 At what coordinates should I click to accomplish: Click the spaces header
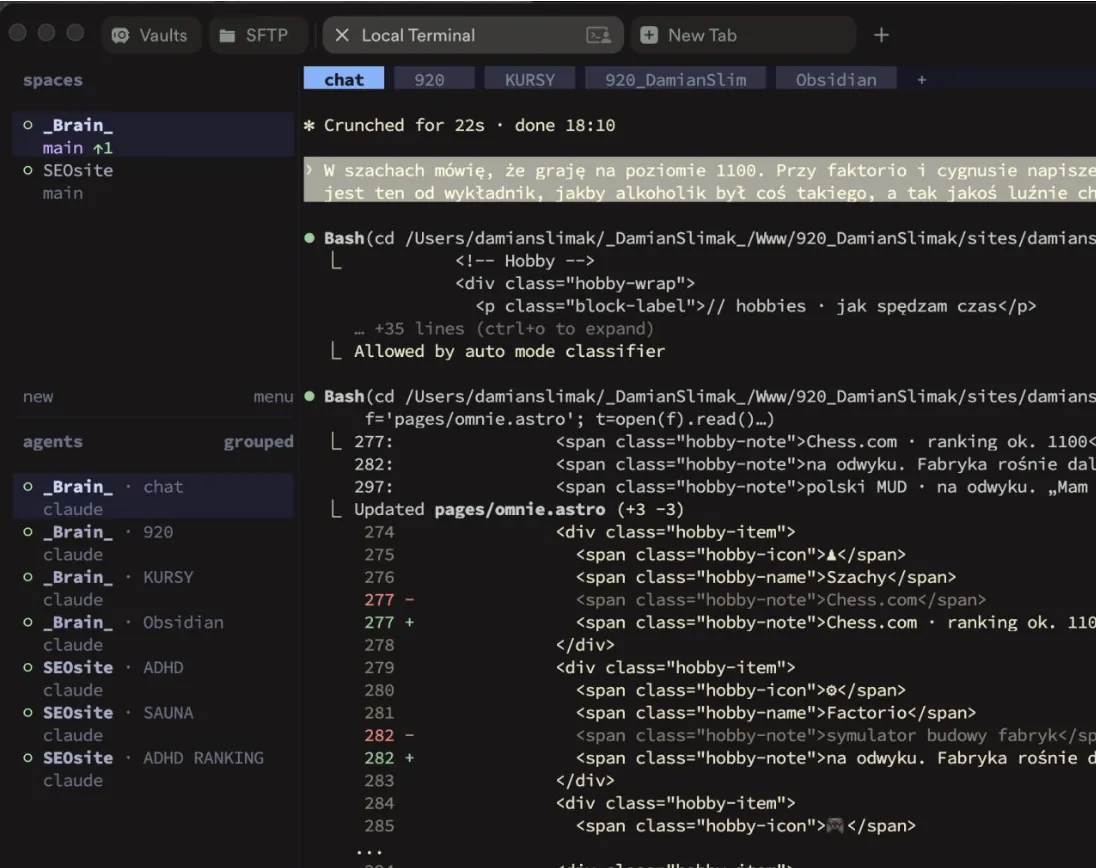pyautogui.click(x=52, y=80)
